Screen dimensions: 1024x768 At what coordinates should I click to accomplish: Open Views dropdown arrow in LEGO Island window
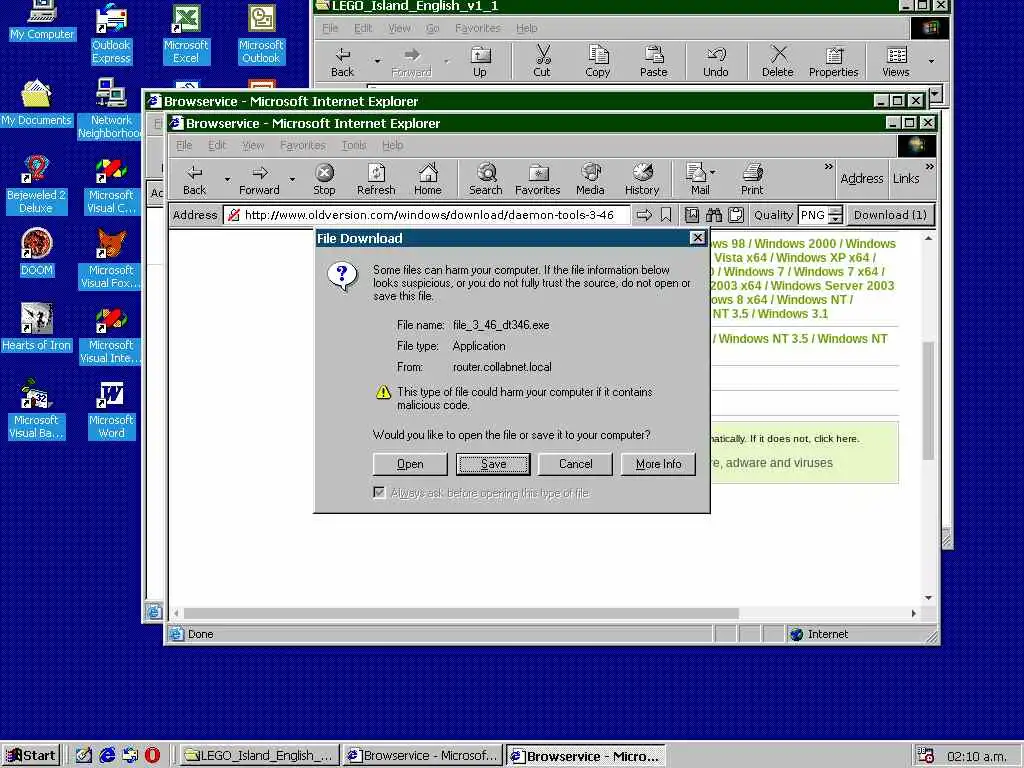(931, 61)
